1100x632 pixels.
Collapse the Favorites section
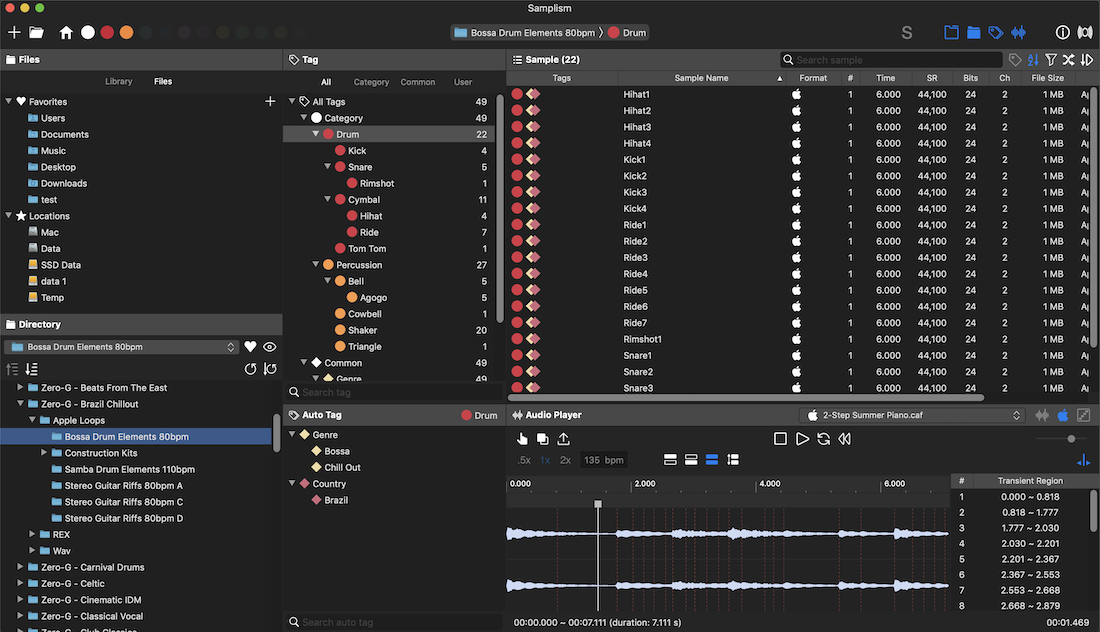pos(8,101)
